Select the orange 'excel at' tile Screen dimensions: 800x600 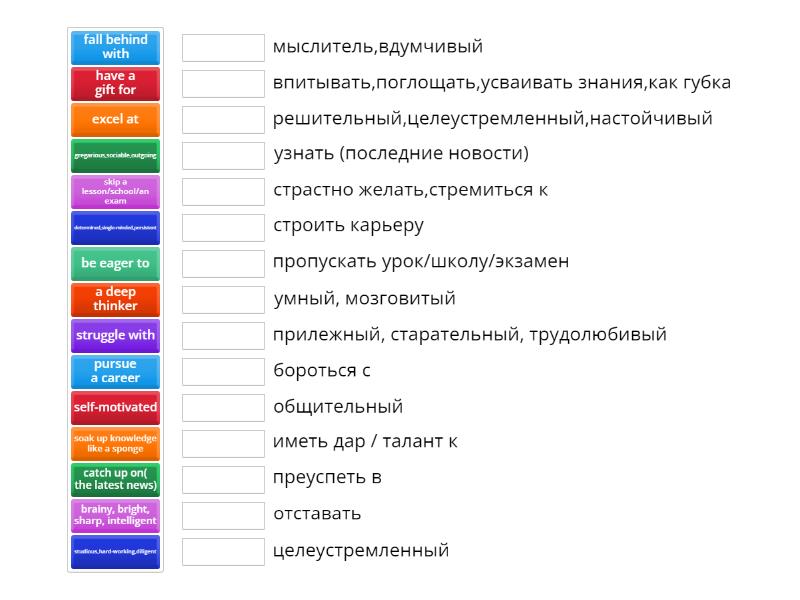coord(115,120)
